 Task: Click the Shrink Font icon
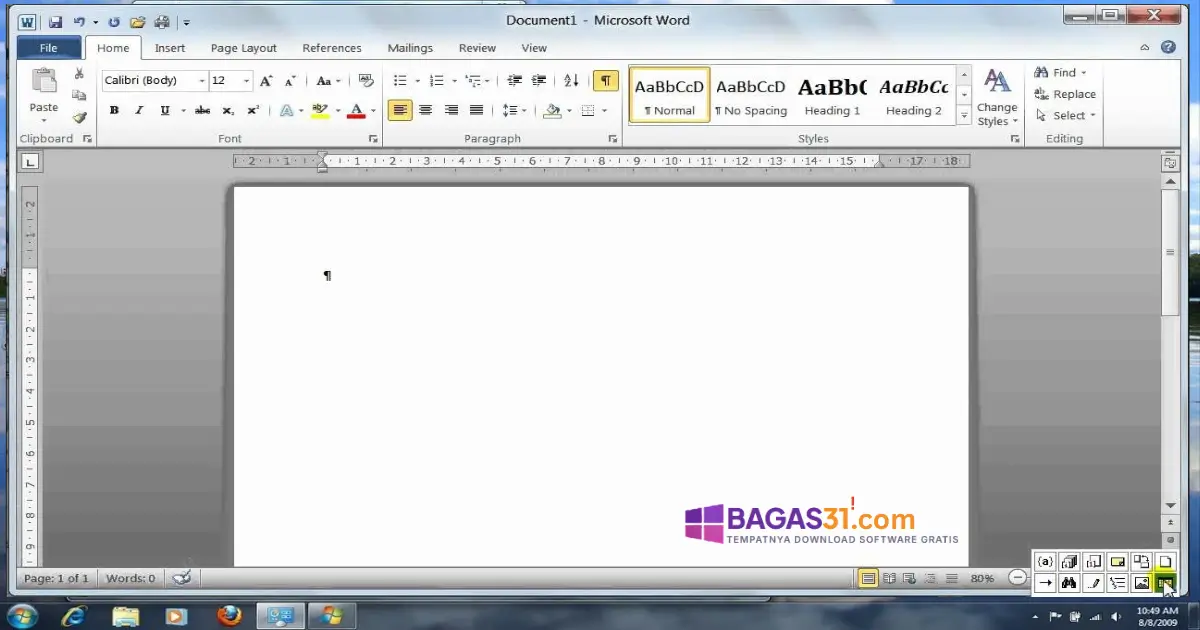click(290, 81)
